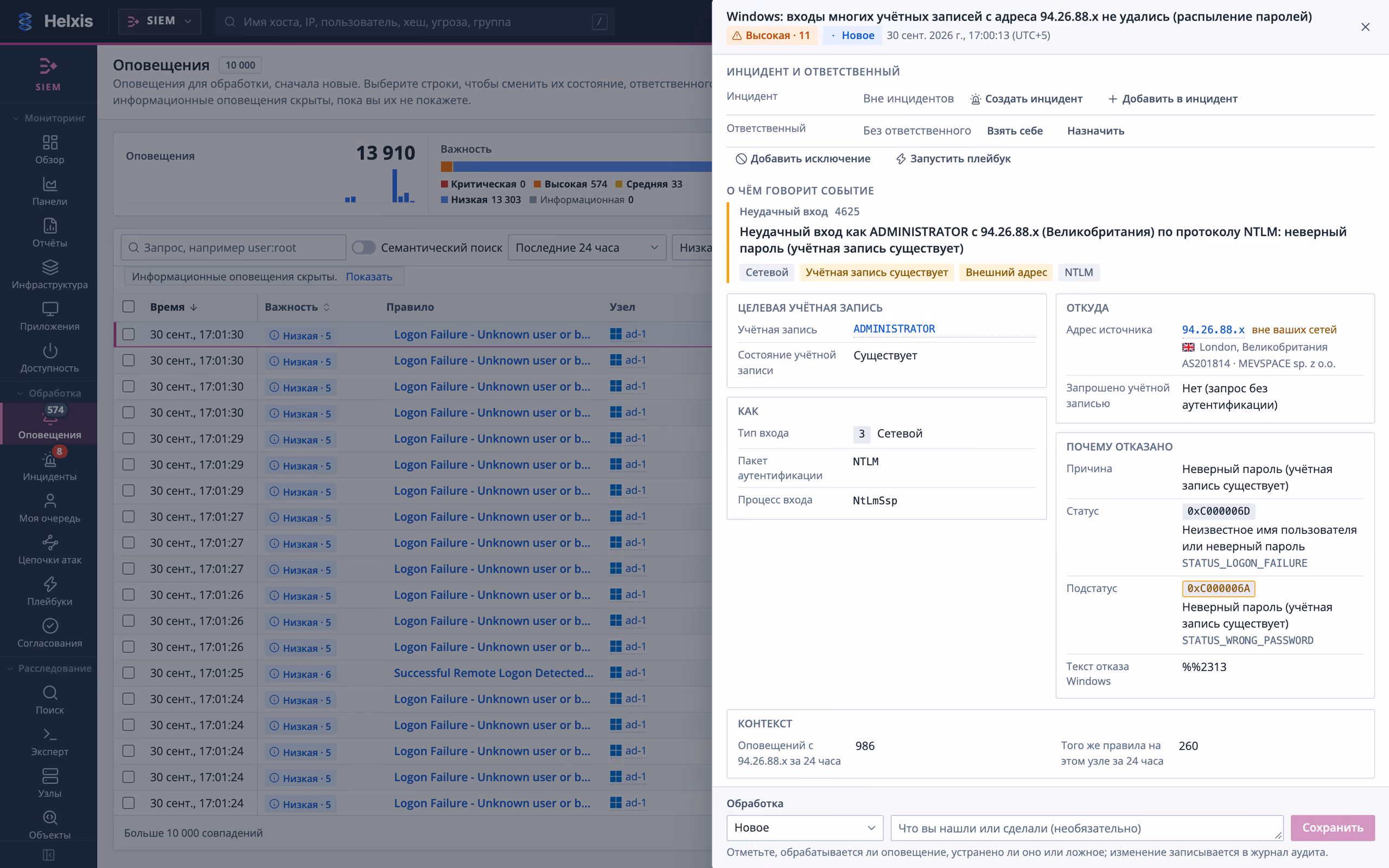
Task: Open the Новое processing status dropdown
Action: [x=805, y=827]
